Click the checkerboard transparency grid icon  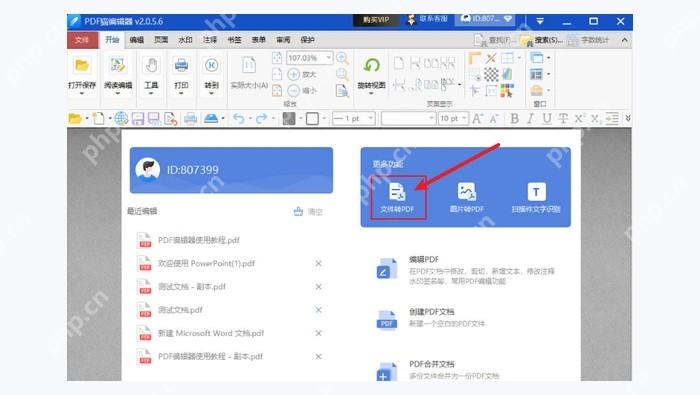pyautogui.click(x=491, y=74)
